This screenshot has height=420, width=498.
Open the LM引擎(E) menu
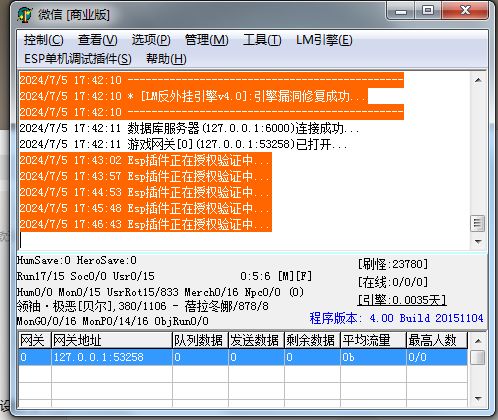point(324,40)
